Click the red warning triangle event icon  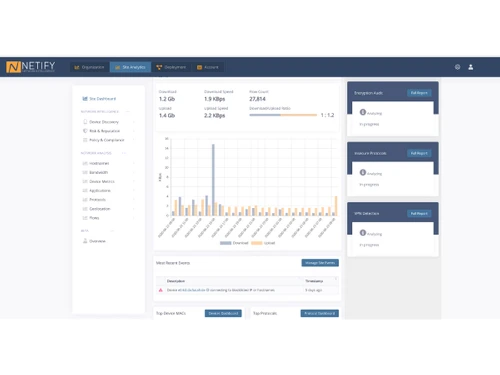161,290
